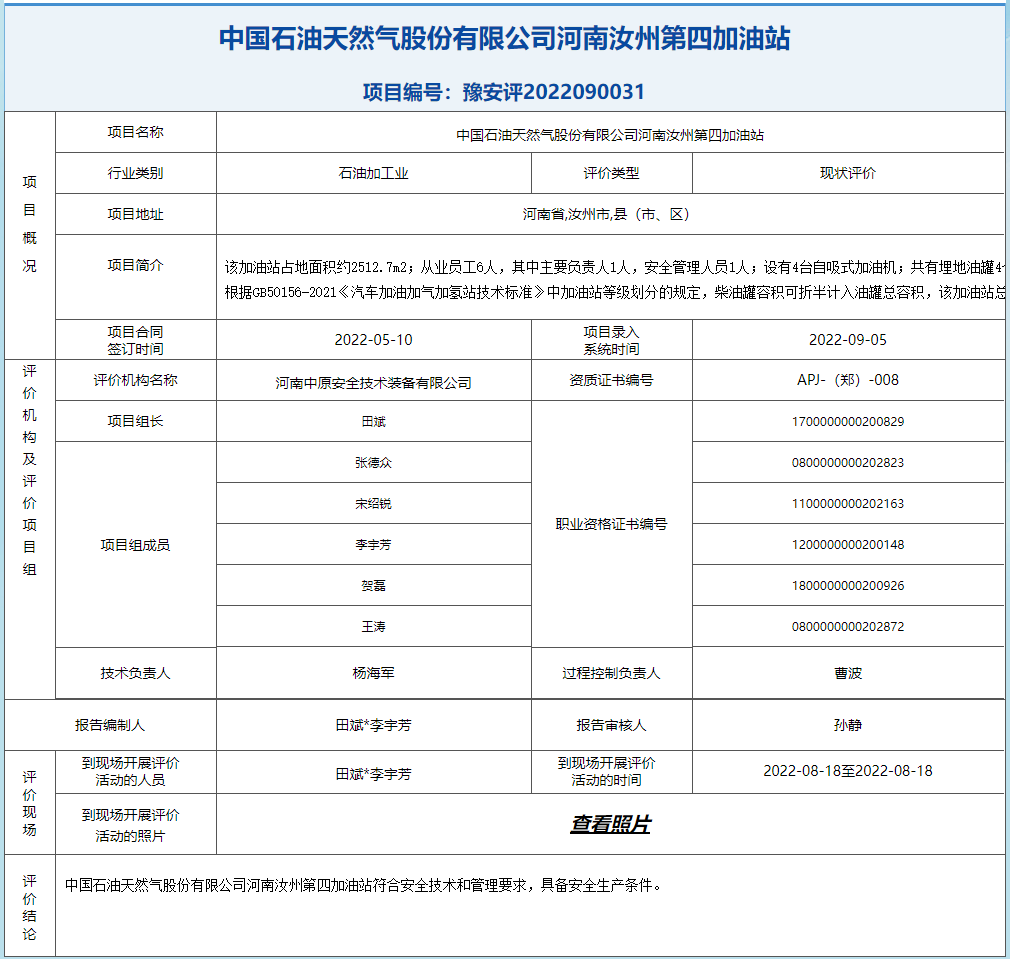This screenshot has height=959, width=1010.
Task: Click technical lead 杨海军
Action: (373, 673)
